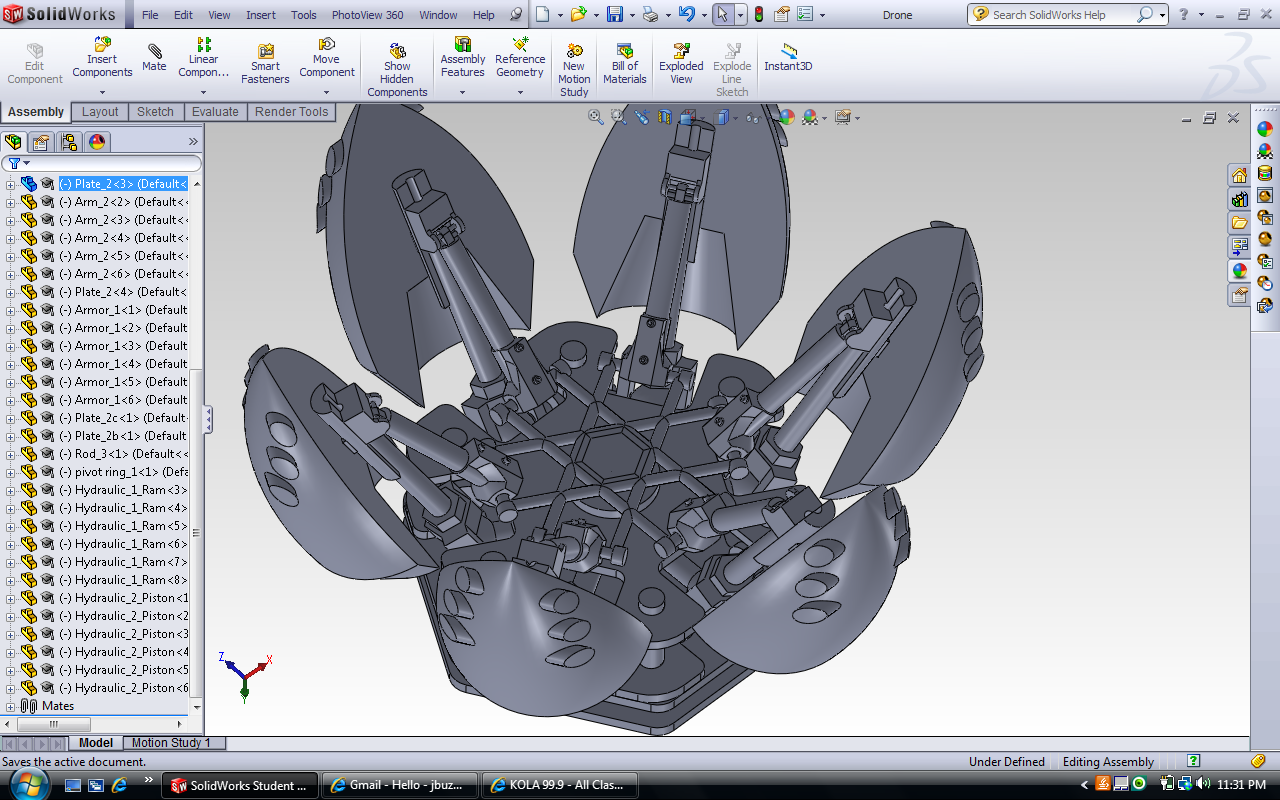The image size is (1280, 800).
Task: Switch to the Render Tools tab
Action: point(291,112)
